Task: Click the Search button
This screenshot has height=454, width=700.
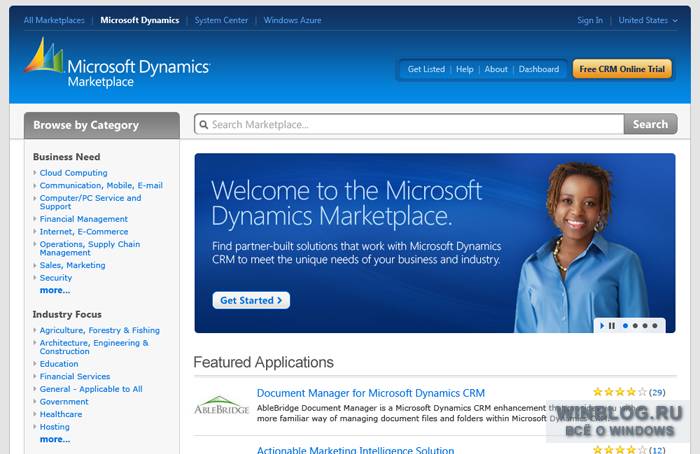Action: [650, 124]
